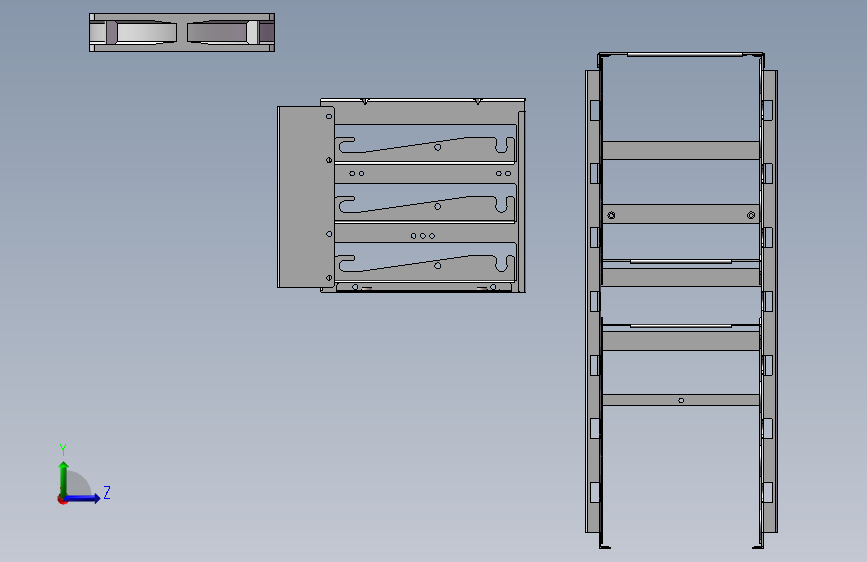Click the green Y axis arrow of triad
Screen dimensions: 867x562
click(64, 478)
